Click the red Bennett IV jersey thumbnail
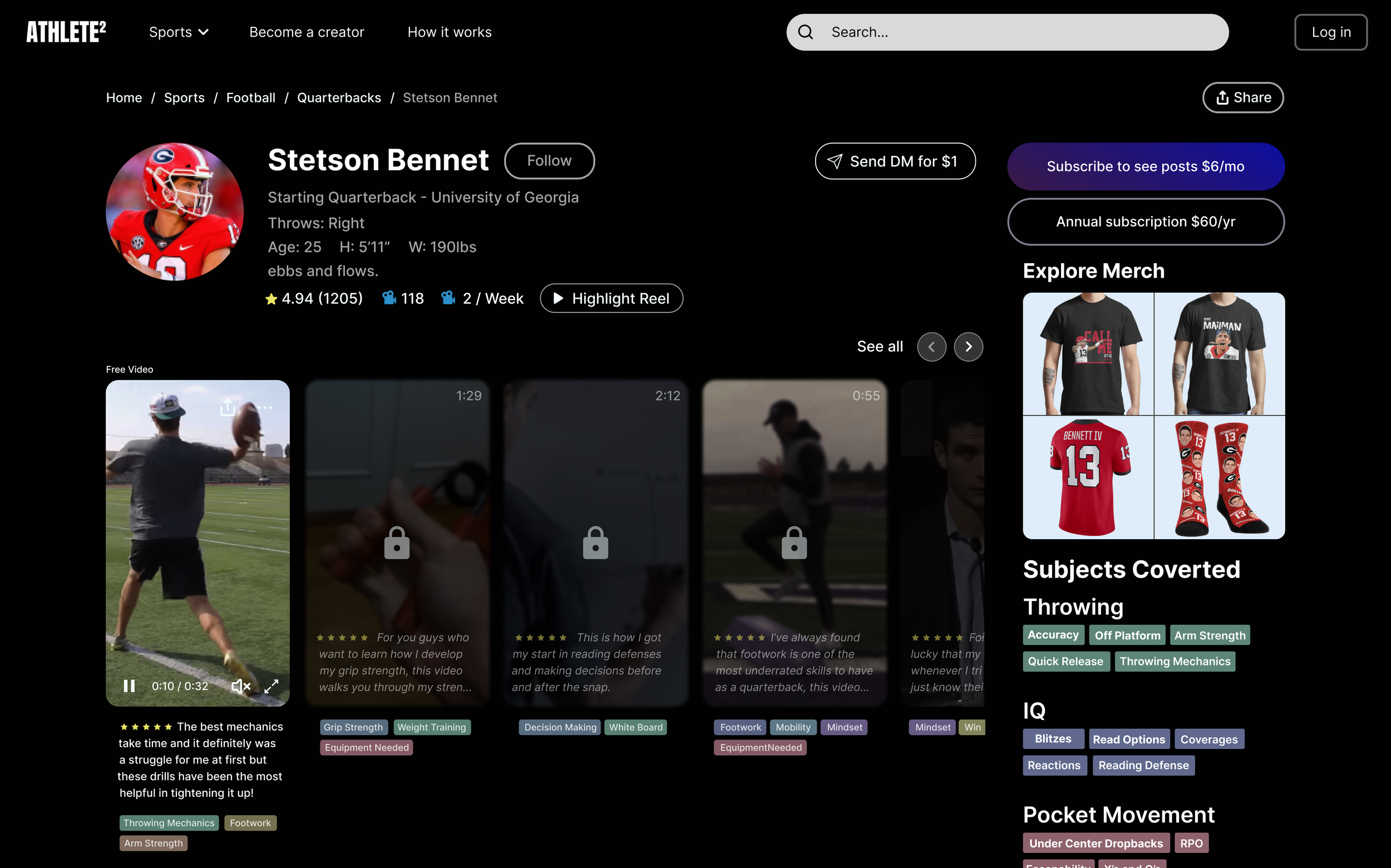 1088,477
